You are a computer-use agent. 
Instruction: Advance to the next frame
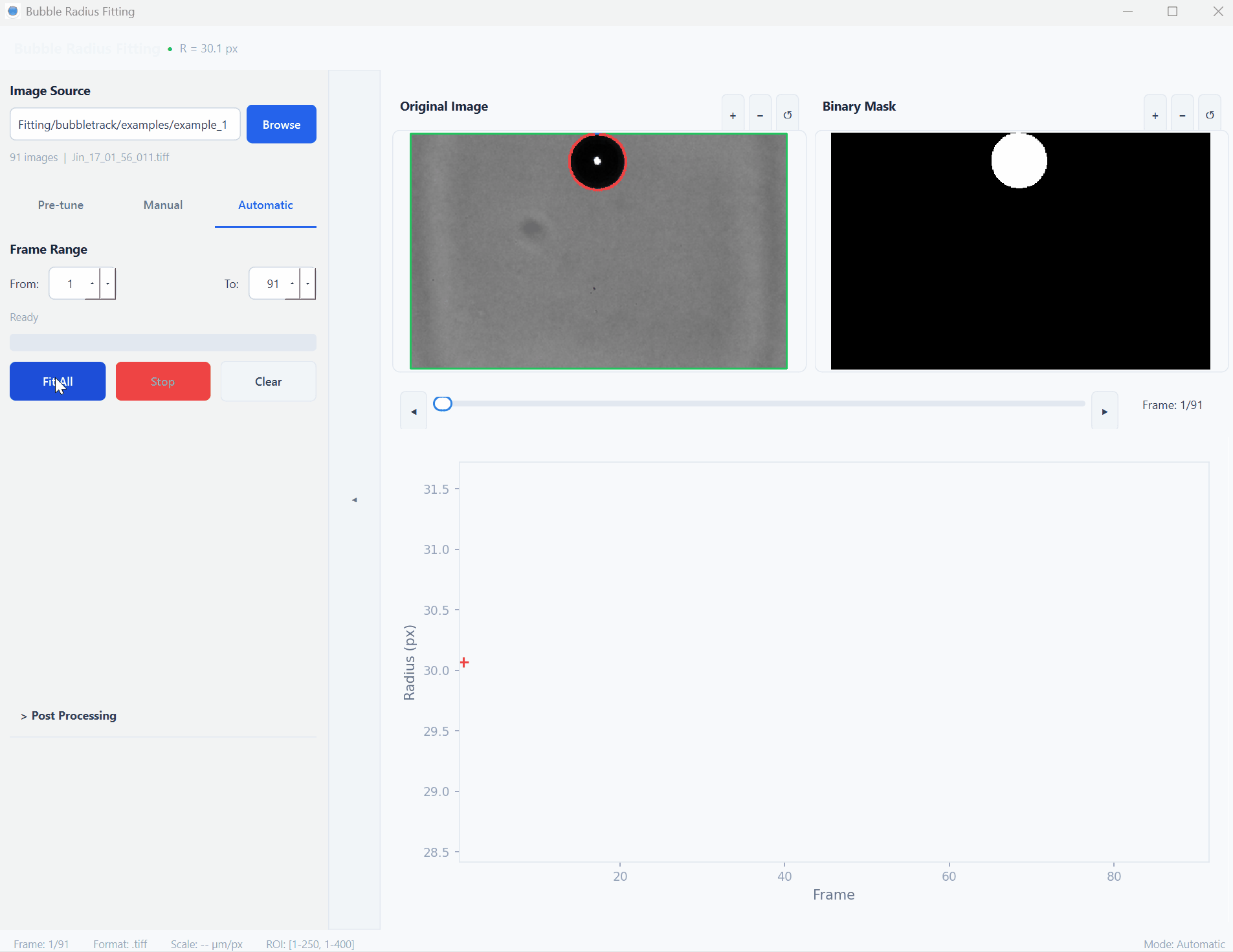click(1104, 411)
